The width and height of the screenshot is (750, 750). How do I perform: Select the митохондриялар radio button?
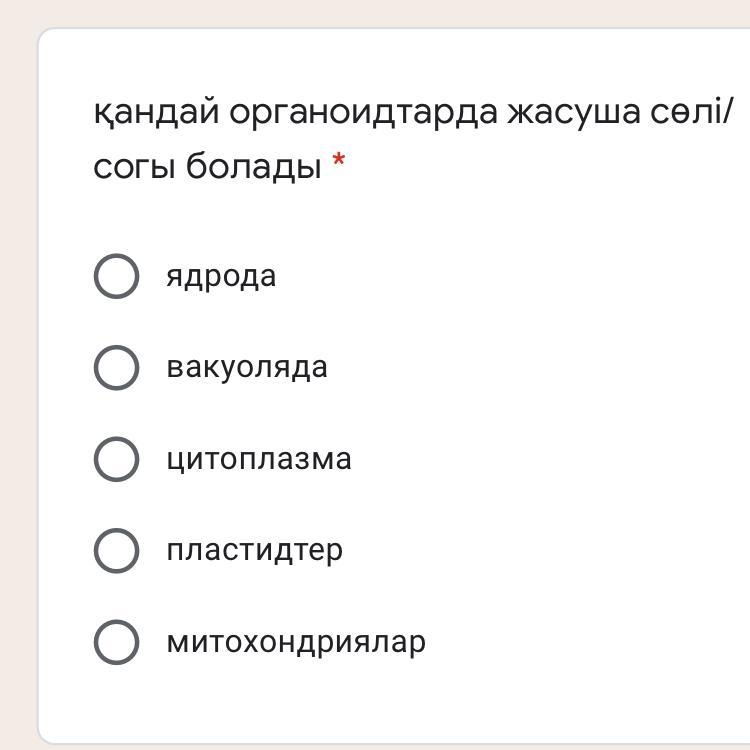[116, 641]
